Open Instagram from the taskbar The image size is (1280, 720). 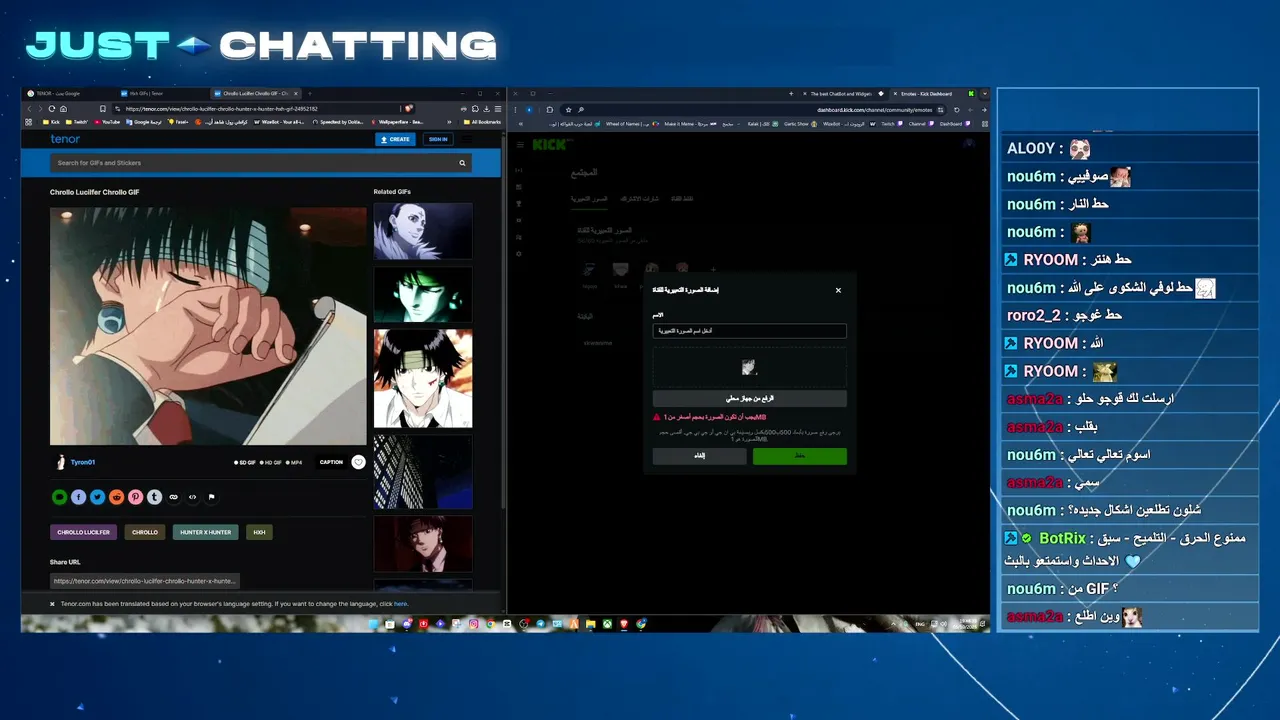click(x=474, y=624)
